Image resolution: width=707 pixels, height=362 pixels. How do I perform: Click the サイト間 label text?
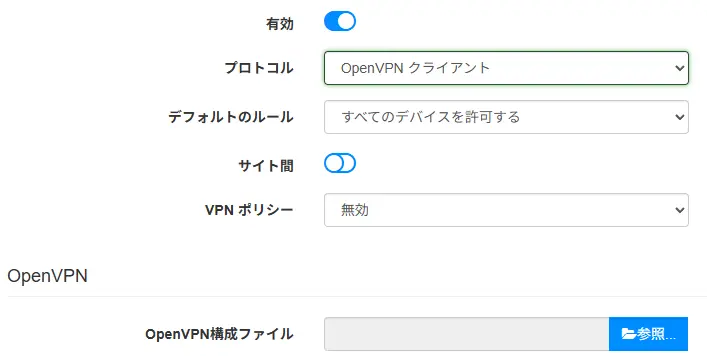(x=266, y=166)
